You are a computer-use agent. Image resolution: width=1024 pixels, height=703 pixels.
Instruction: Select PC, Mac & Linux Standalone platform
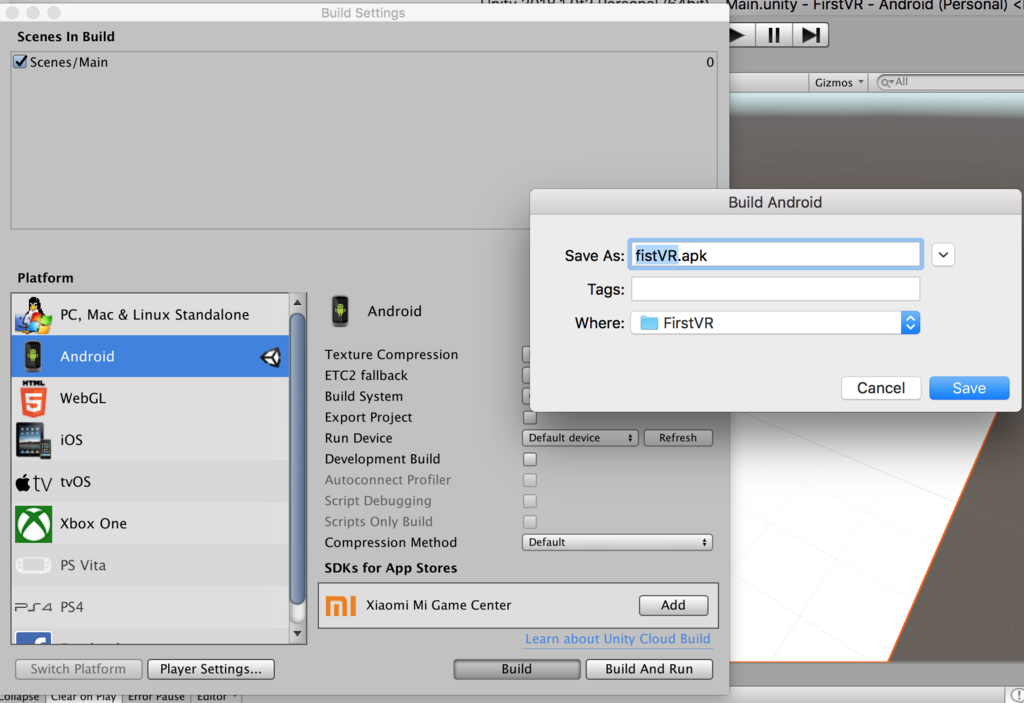pos(150,314)
